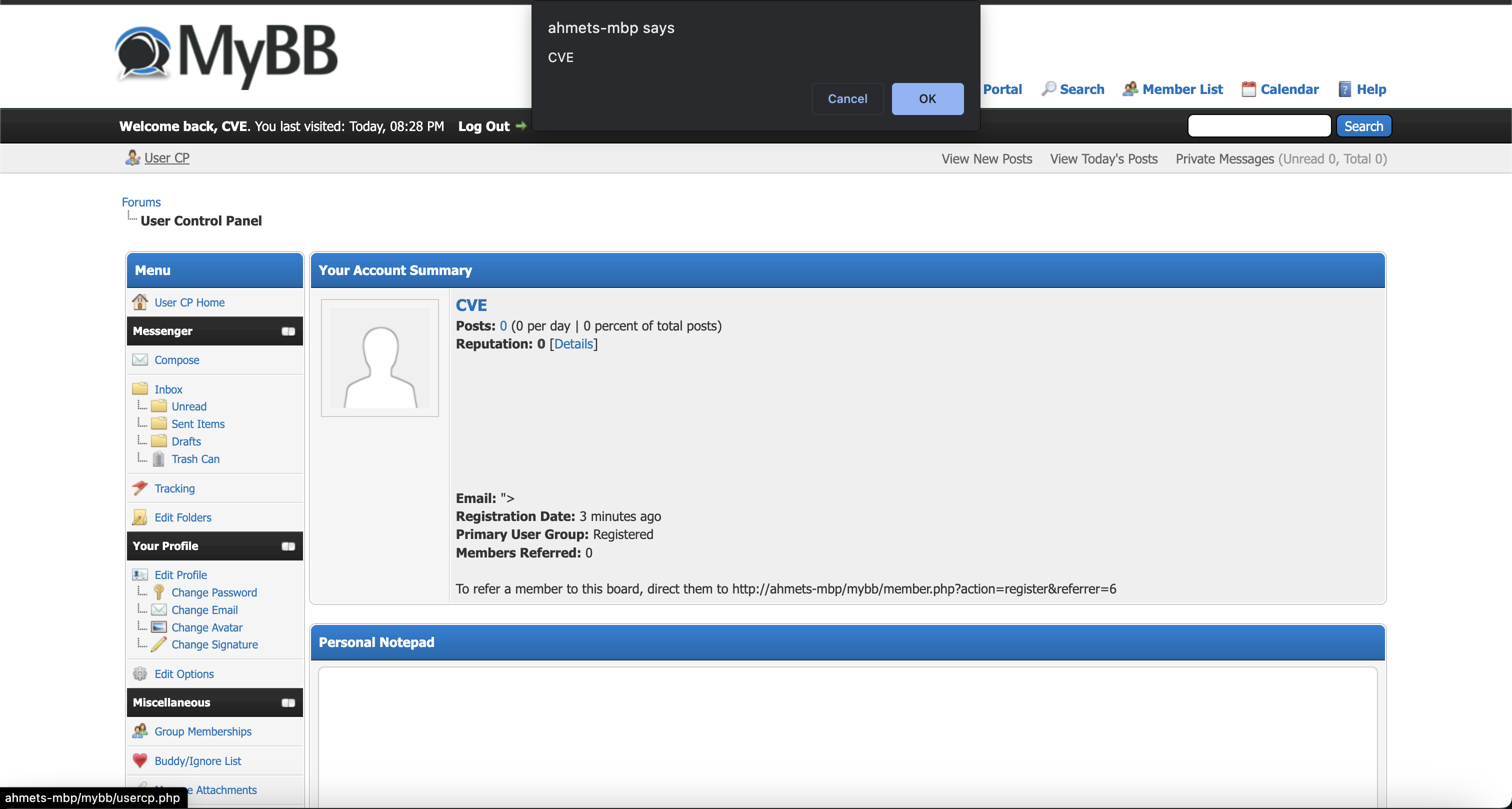Image resolution: width=1512 pixels, height=809 pixels.
Task: Click the Change Password key icon
Action: click(158, 592)
